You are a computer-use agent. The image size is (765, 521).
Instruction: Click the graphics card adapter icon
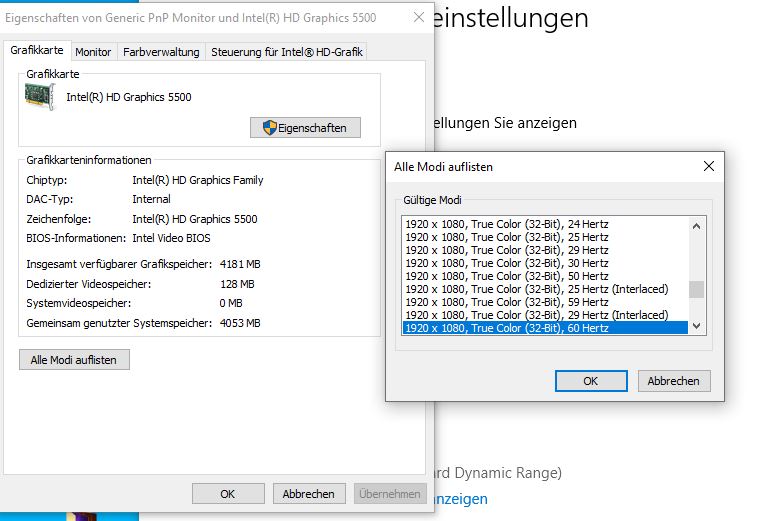[40, 96]
